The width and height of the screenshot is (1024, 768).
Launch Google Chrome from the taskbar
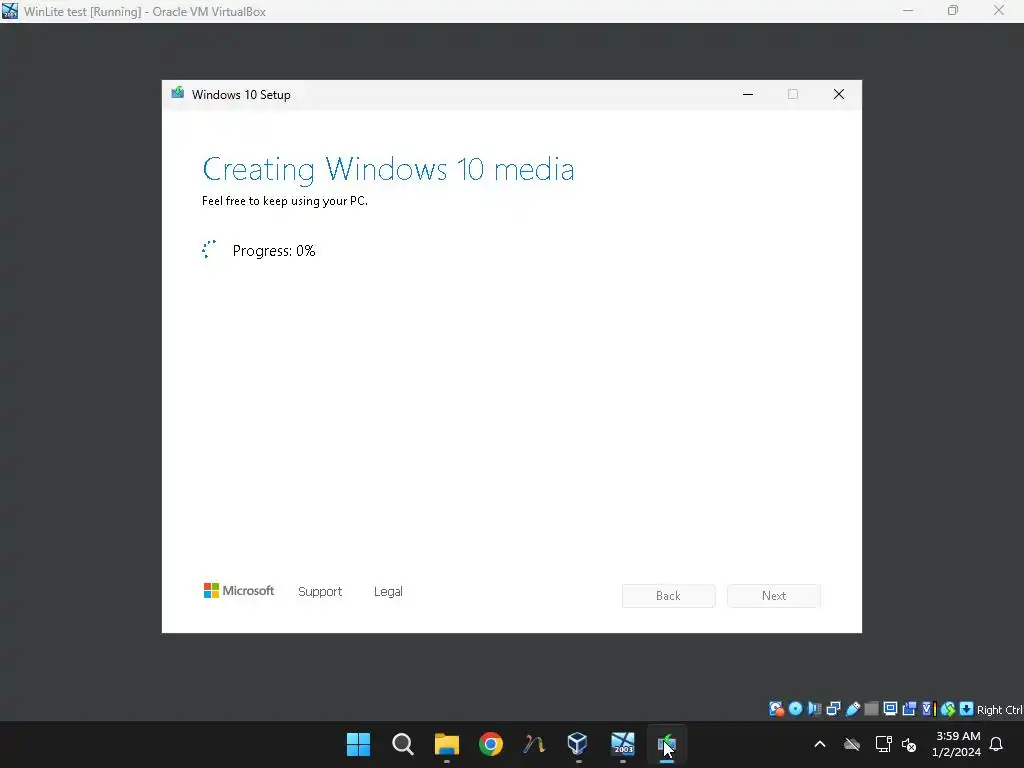click(490, 744)
